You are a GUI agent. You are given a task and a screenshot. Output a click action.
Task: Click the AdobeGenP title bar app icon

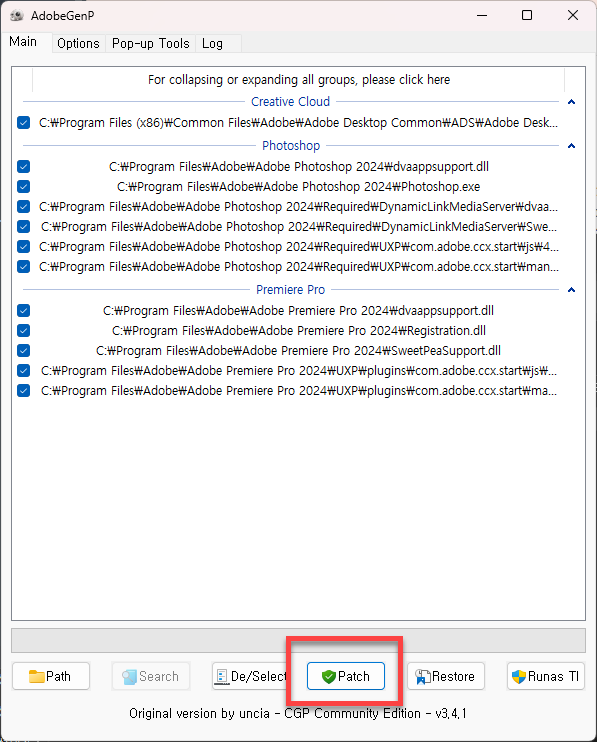[x=17, y=16]
